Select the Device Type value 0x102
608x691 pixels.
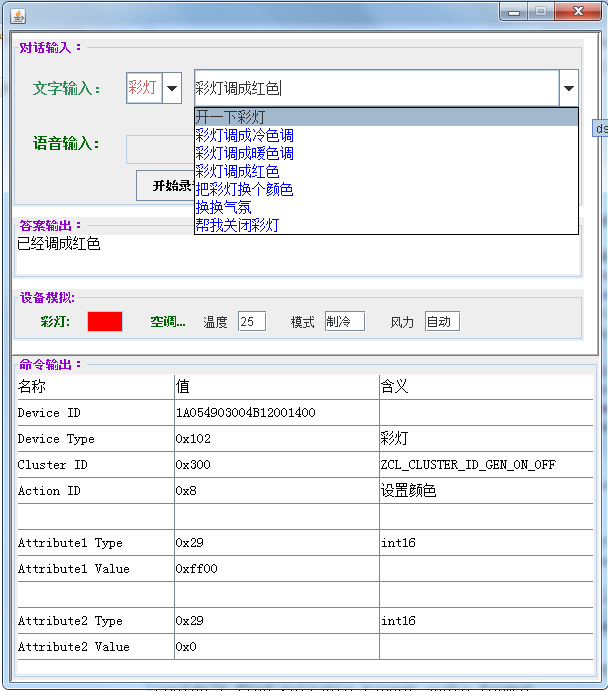coord(277,438)
